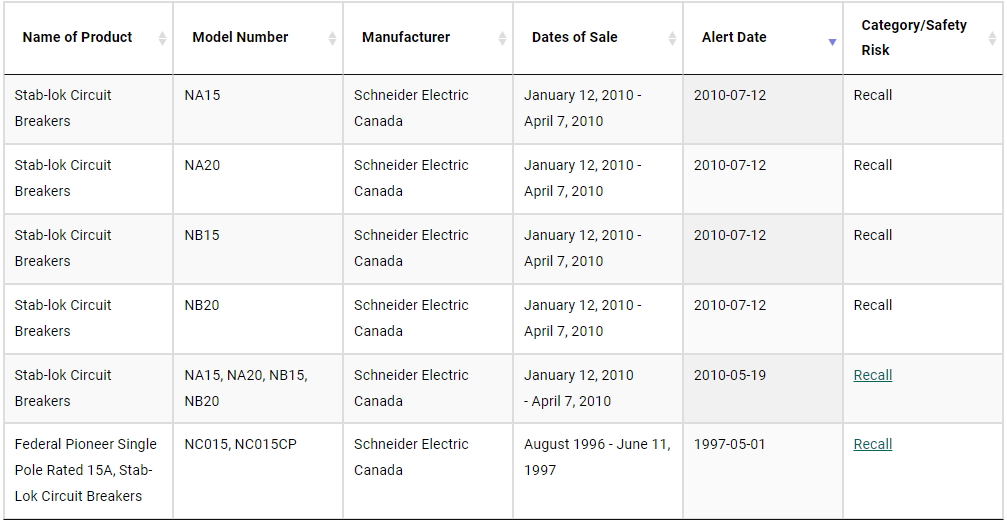This screenshot has height=522, width=1007.
Task: Select the NC015, NC015CP model cell
Action: point(258,471)
